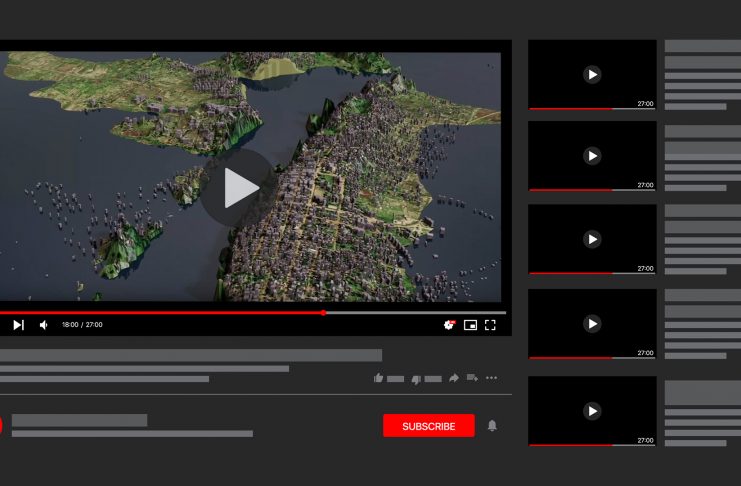Dislike the video with thumbs down
The image size is (741, 486).
coord(416,379)
